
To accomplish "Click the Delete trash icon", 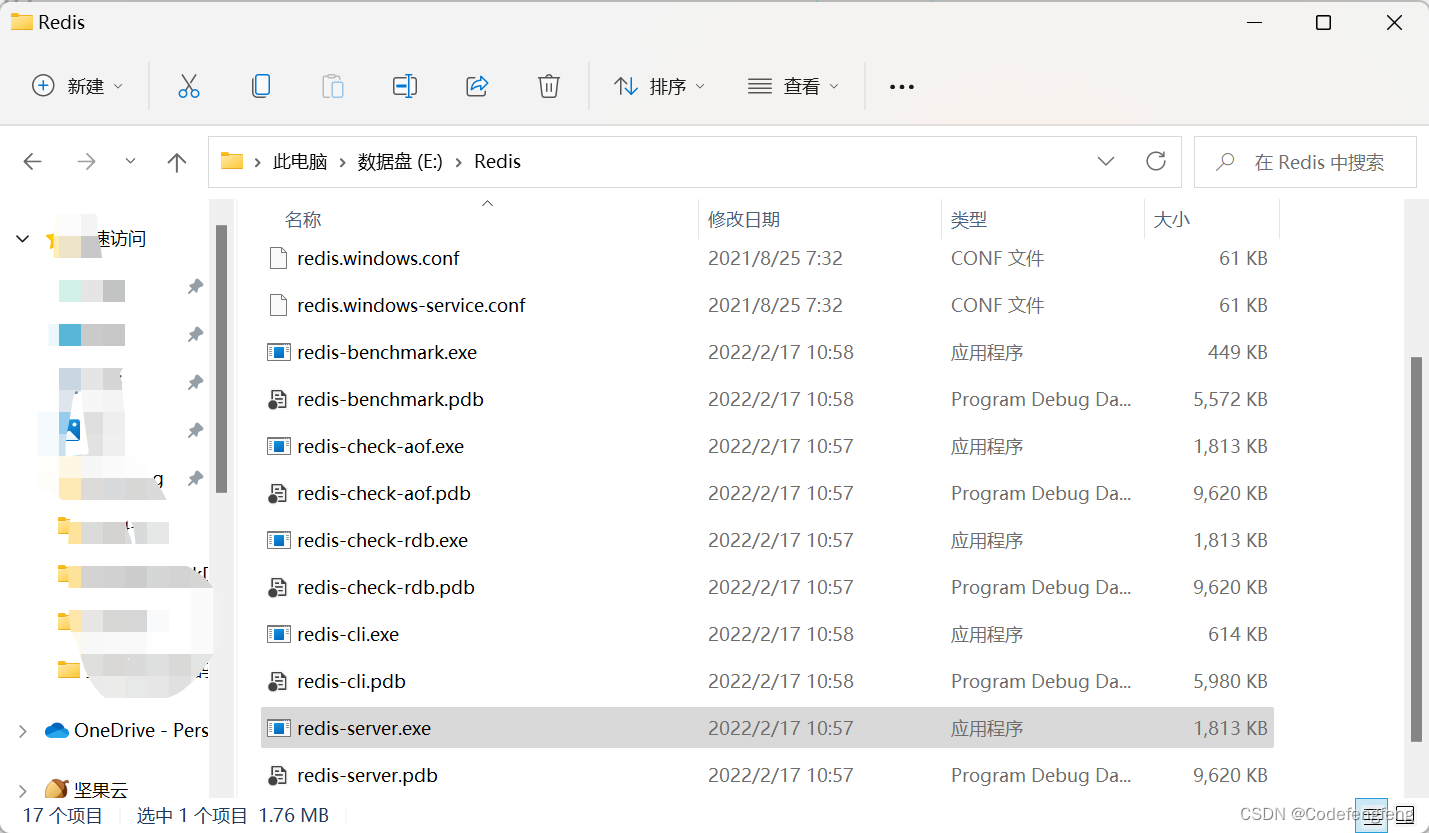I will coord(549,86).
